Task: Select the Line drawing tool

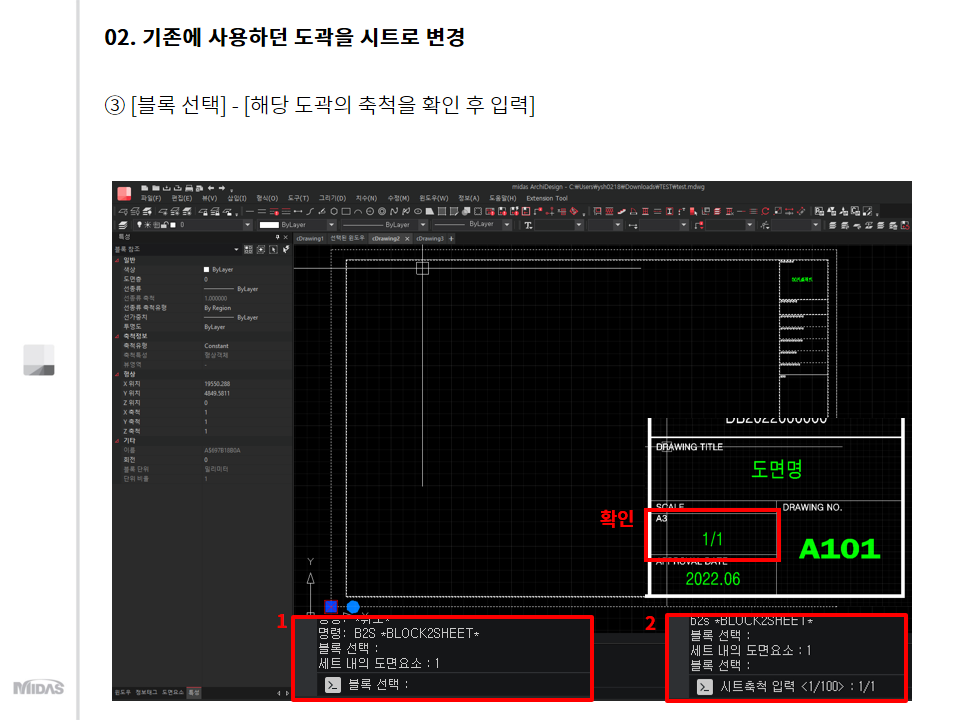Action: click(x=250, y=212)
